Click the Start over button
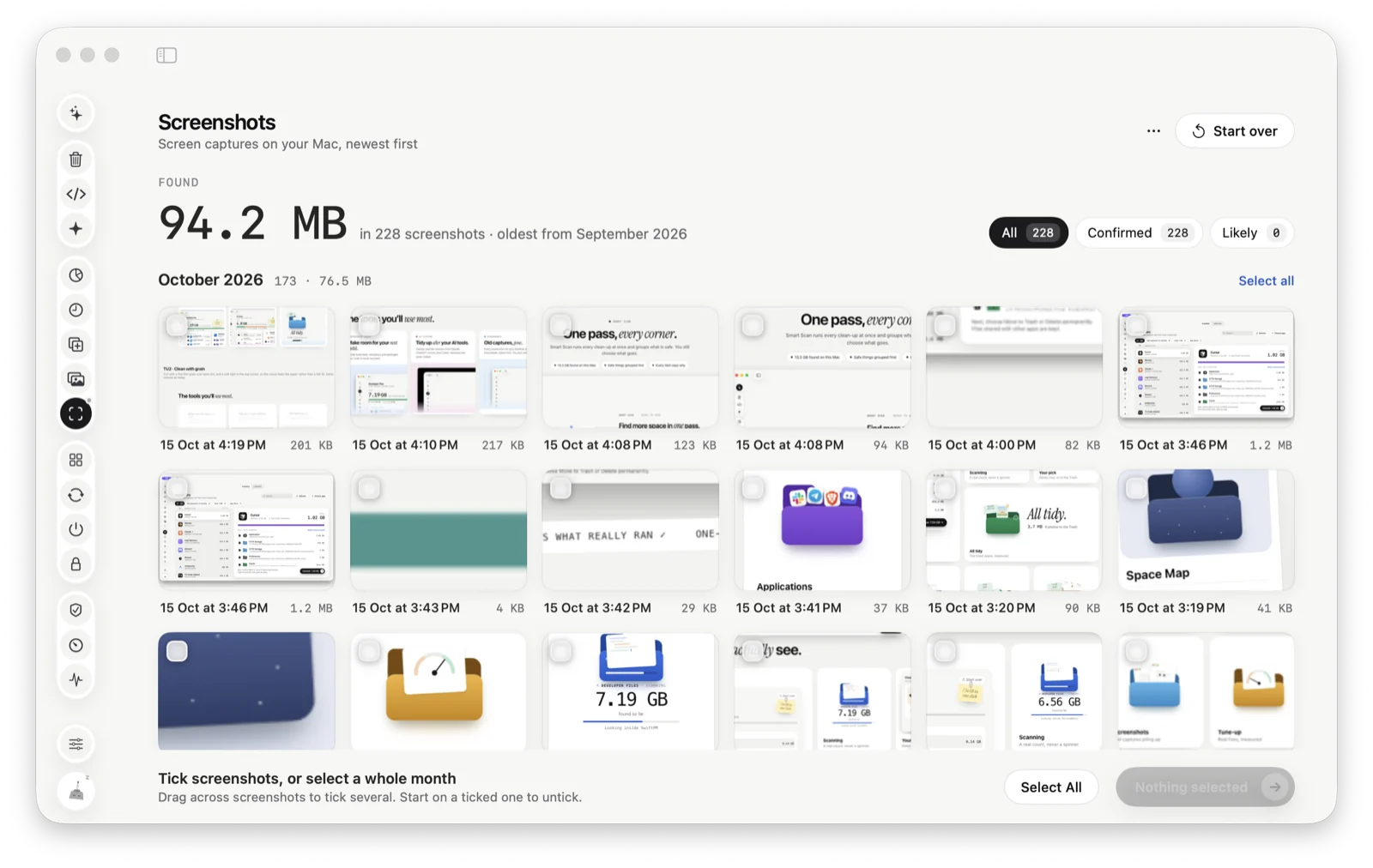1373x868 pixels. [x=1235, y=131]
